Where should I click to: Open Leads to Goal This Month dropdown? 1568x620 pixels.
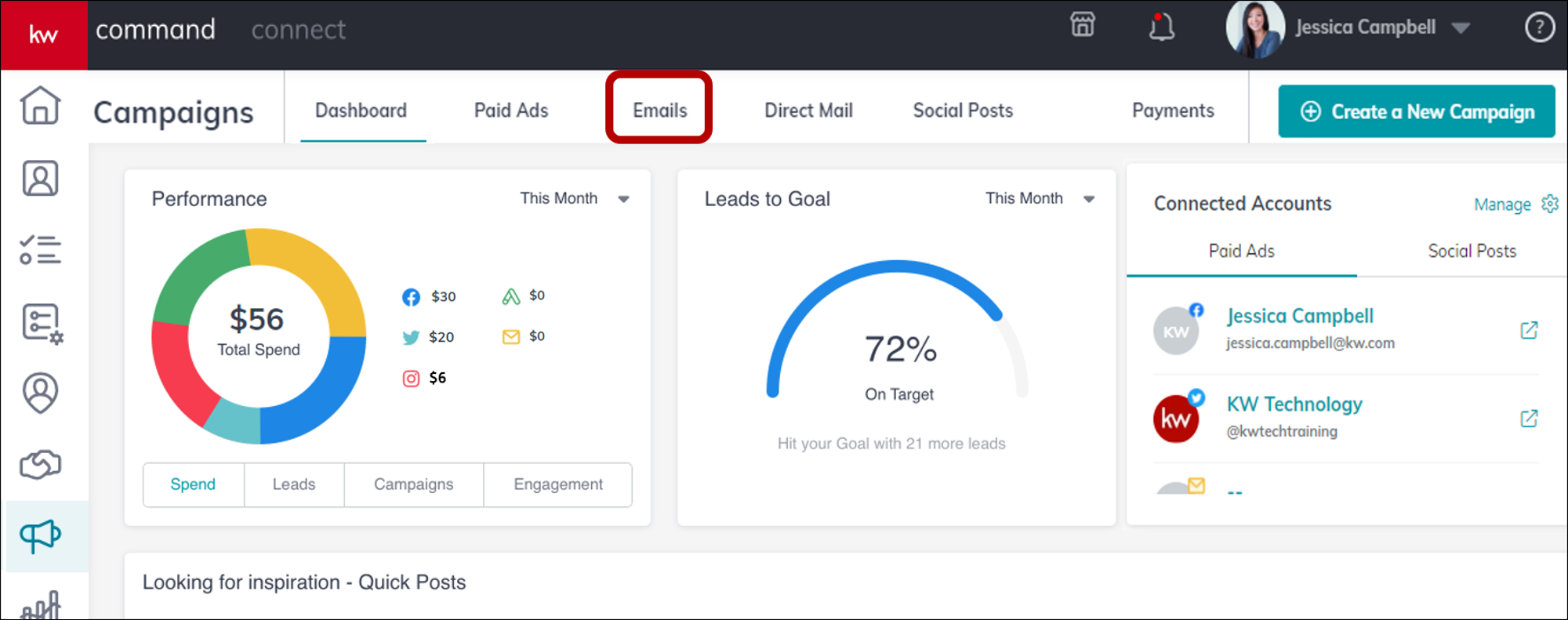1040,198
